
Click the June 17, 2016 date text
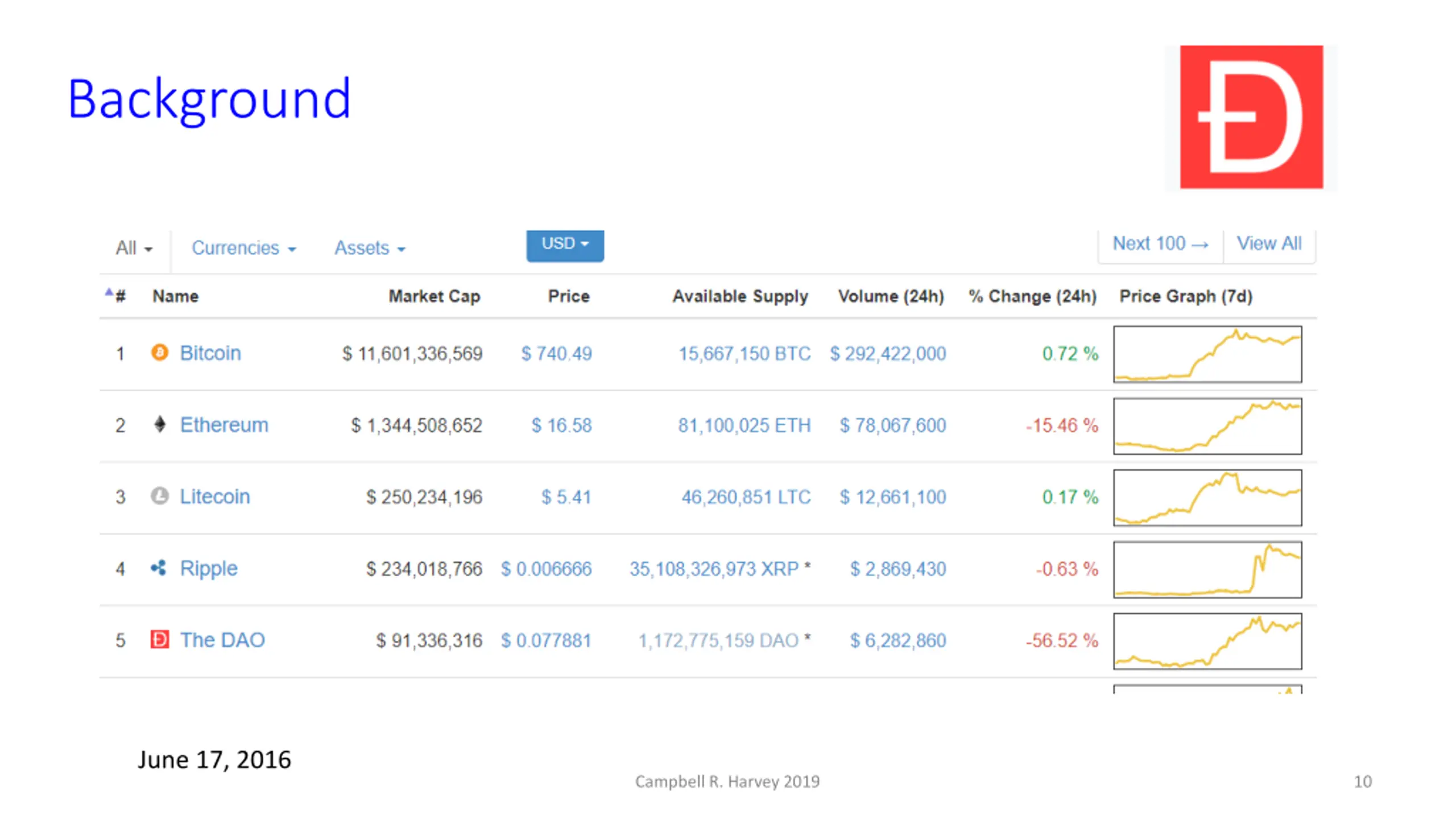point(214,760)
